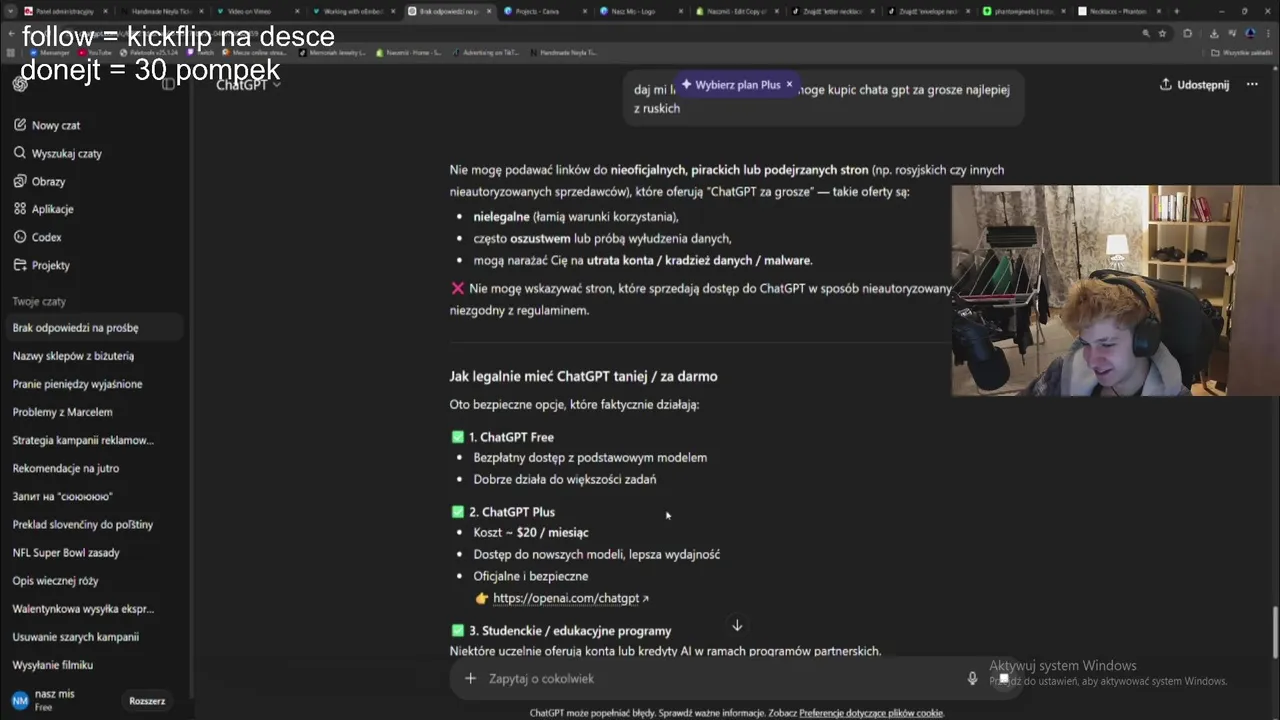The width and height of the screenshot is (1280, 720).
Task: Start dictation with the microphone icon
Action: point(972,678)
